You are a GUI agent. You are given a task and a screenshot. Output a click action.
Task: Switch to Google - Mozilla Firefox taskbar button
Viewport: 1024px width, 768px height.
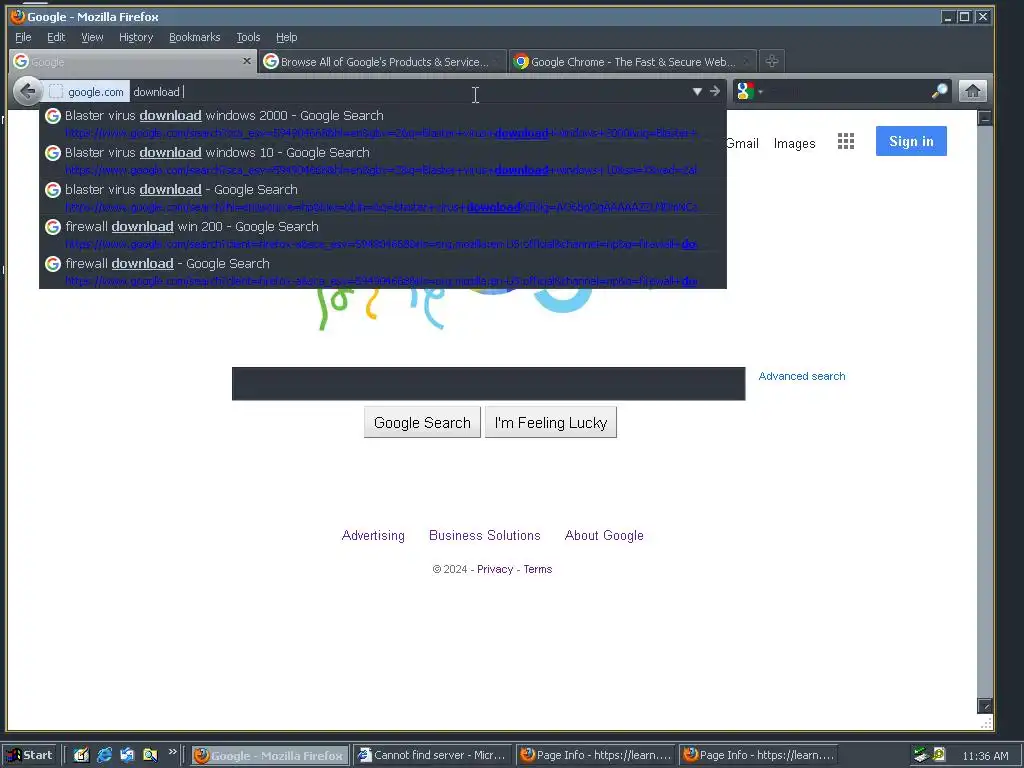click(x=270, y=756)
